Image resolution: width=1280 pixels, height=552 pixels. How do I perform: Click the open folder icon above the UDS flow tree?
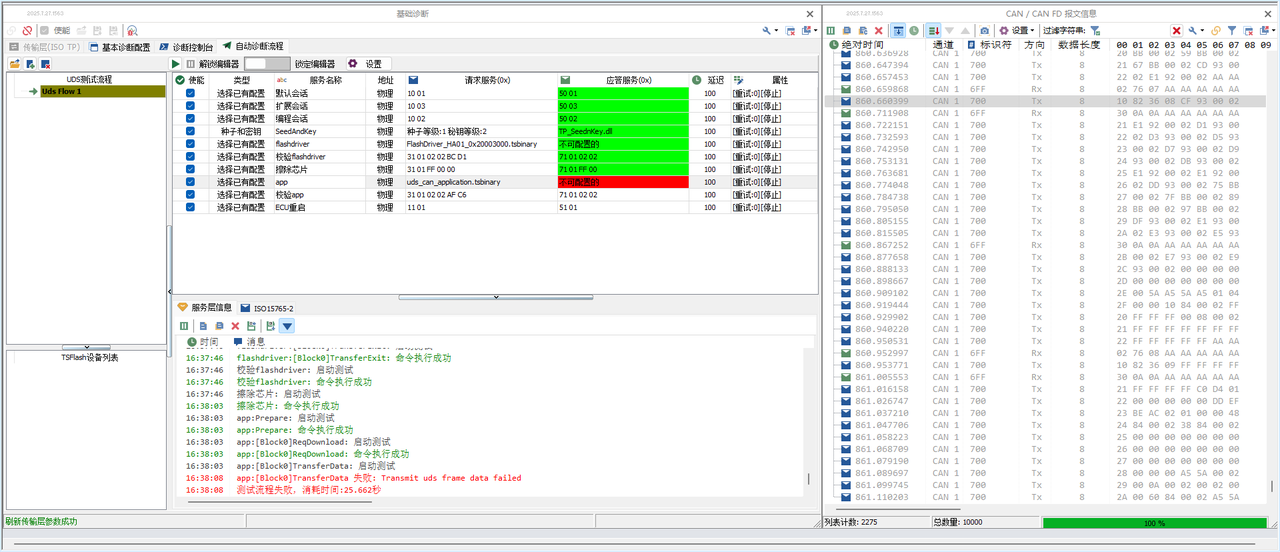(x=15, y=64)
